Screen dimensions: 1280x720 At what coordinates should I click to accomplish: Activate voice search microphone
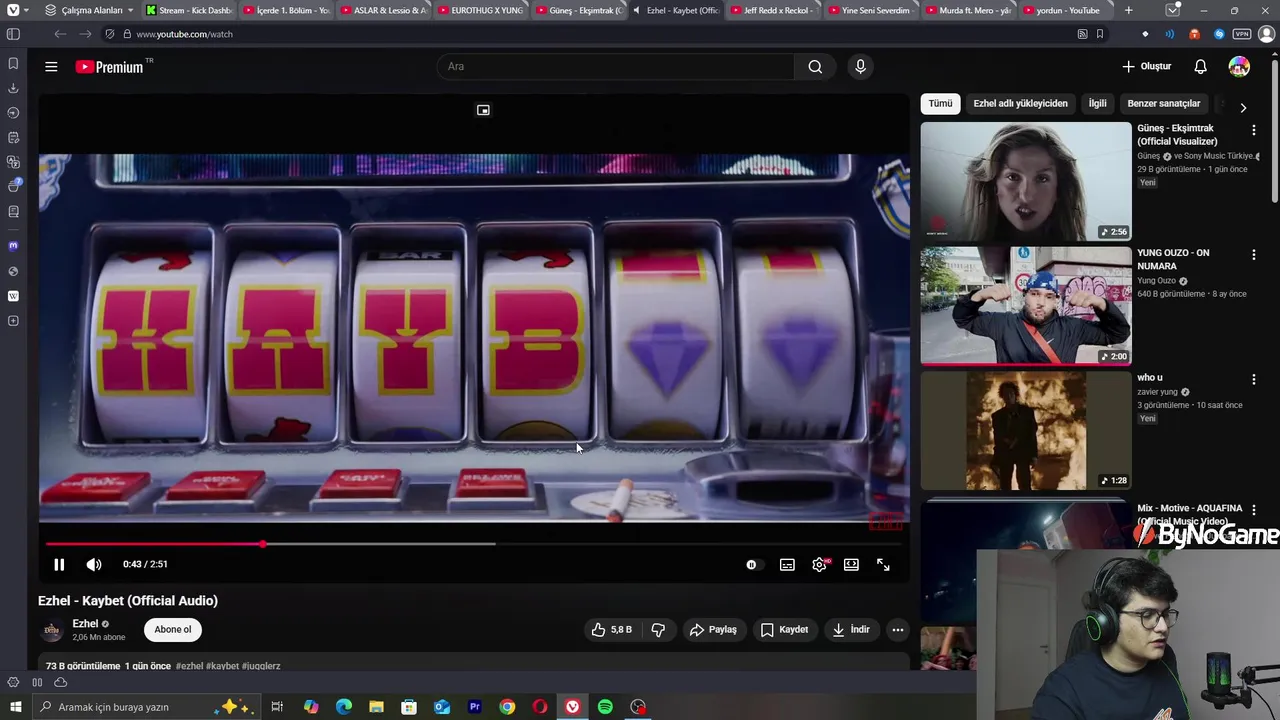(x=860, y=67)
